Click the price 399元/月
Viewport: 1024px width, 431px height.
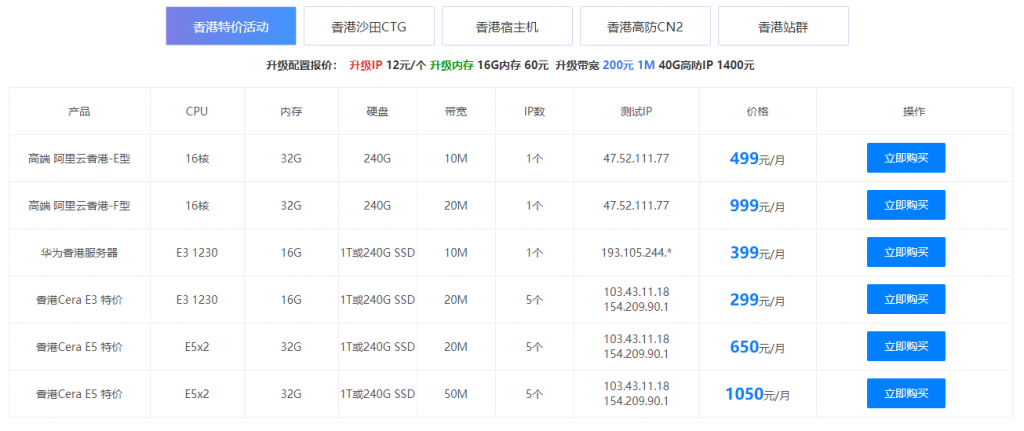pyautogui.click(x=758, y=252)
